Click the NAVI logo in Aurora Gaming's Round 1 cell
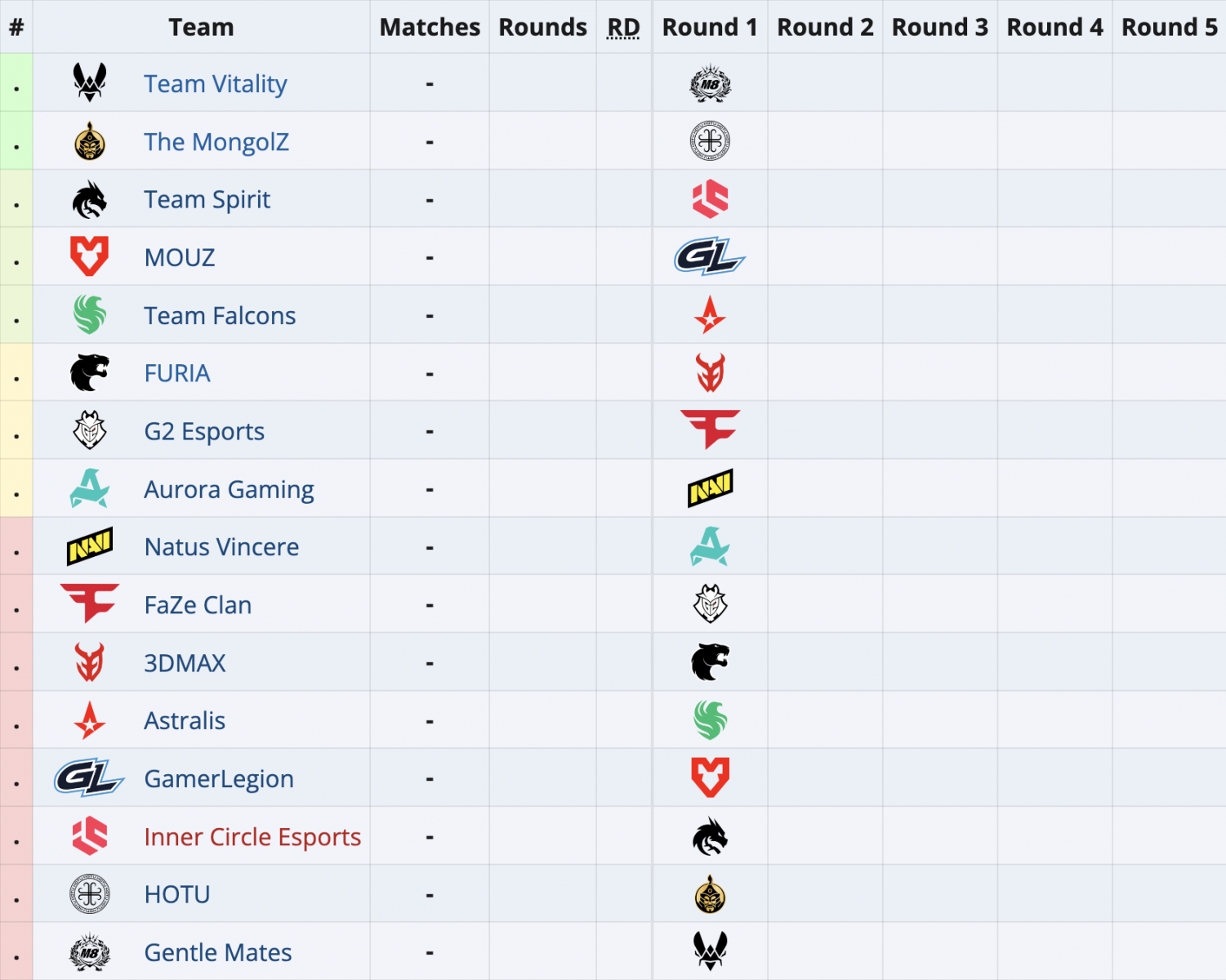This screenshot has height=980, width=1226. (710, 488)
